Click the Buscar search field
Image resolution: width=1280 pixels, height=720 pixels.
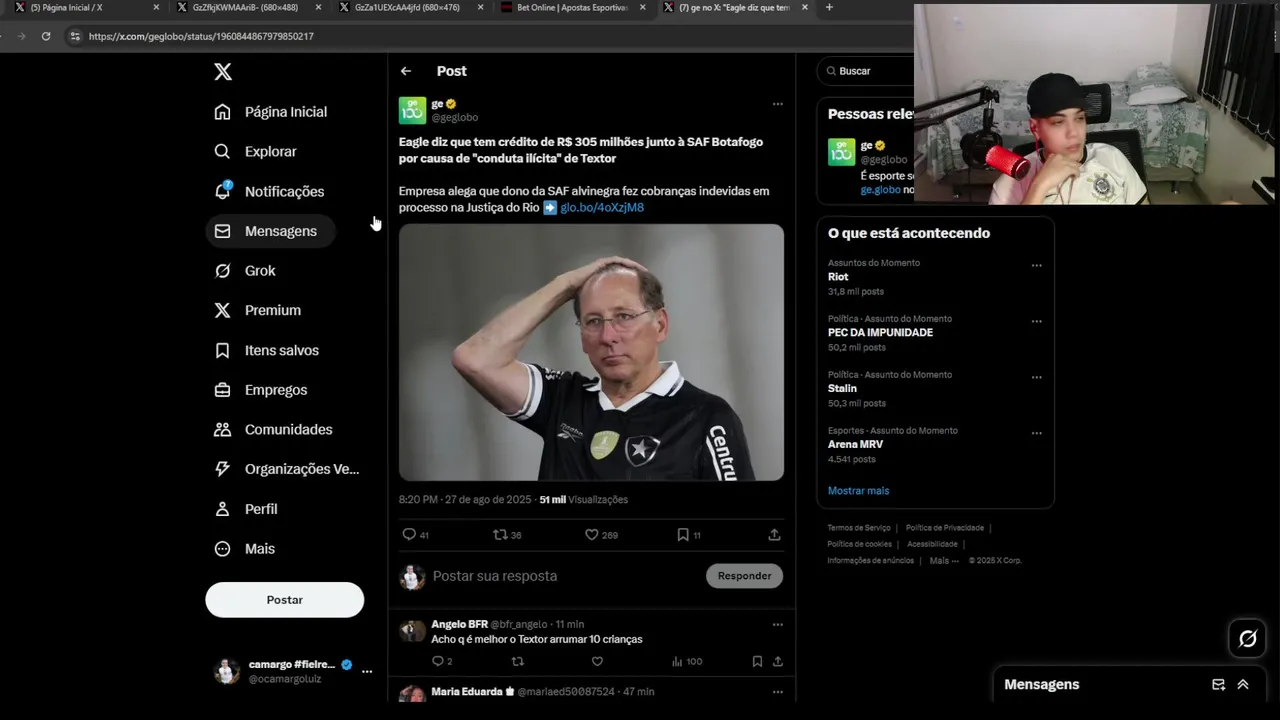(x=868, y=71)
